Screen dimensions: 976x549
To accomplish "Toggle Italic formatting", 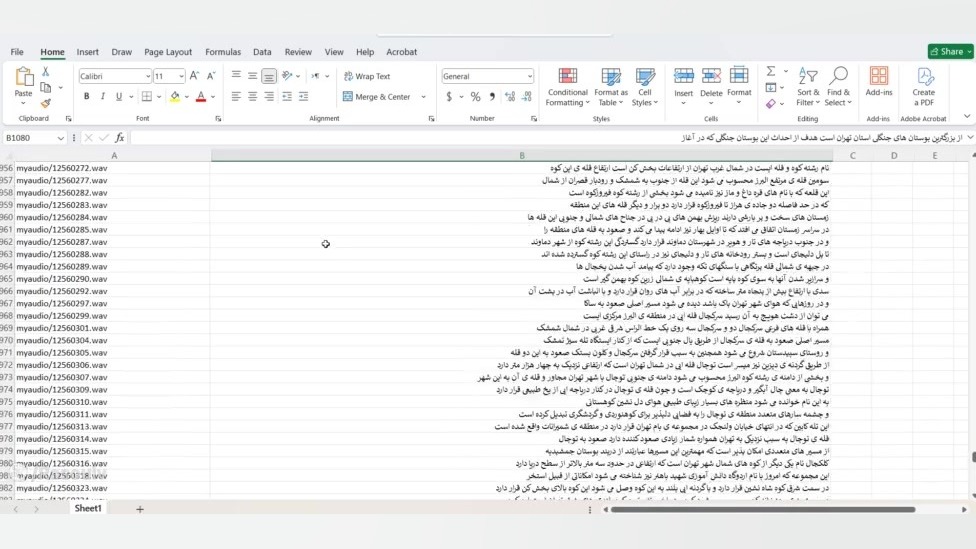I will (103, 96).
